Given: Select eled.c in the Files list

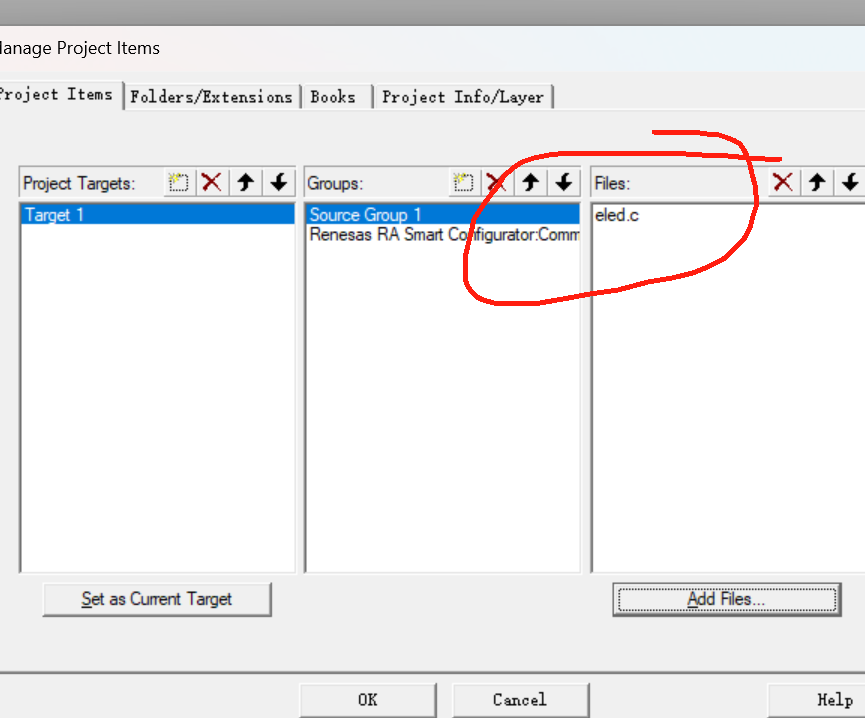Looking at the screenshot, I should point(617,215).
